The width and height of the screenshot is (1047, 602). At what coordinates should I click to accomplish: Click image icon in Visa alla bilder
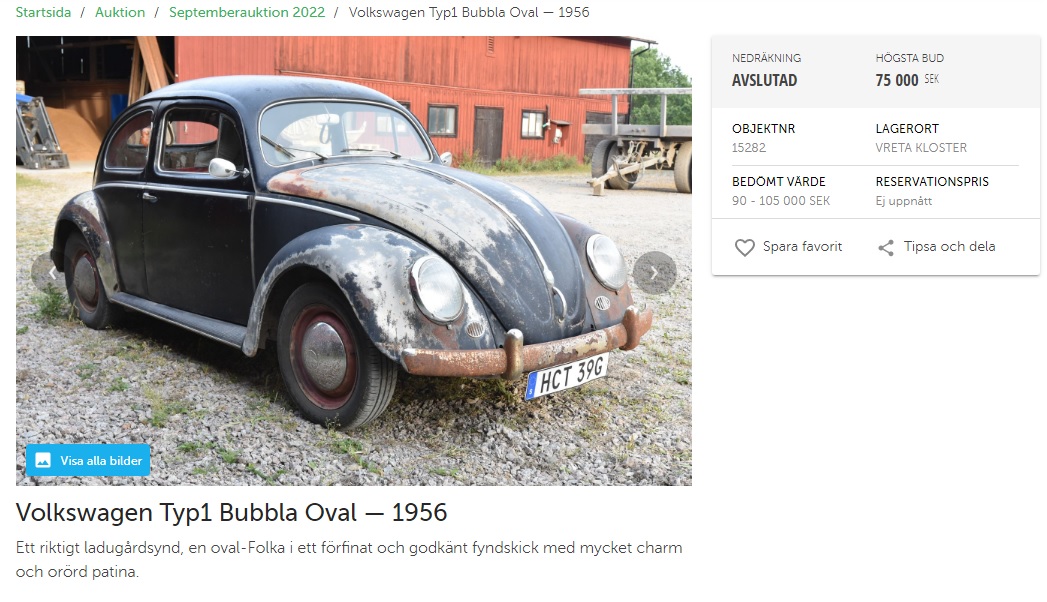[43, 461]
